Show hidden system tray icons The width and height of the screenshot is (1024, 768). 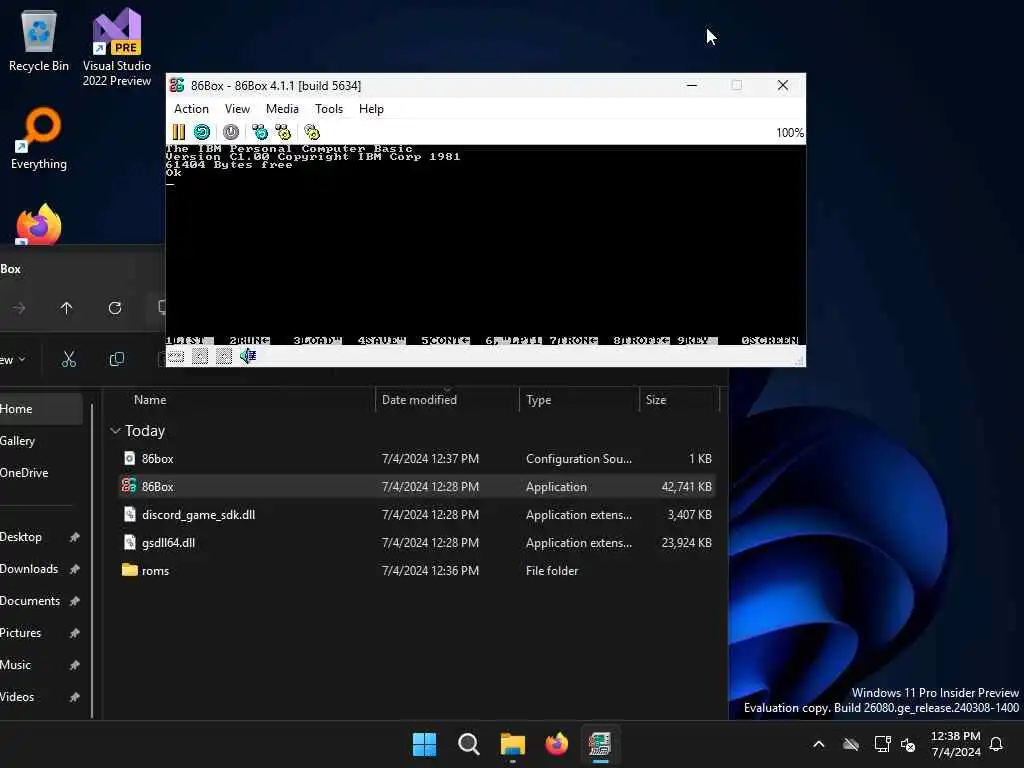click(818, 744)
